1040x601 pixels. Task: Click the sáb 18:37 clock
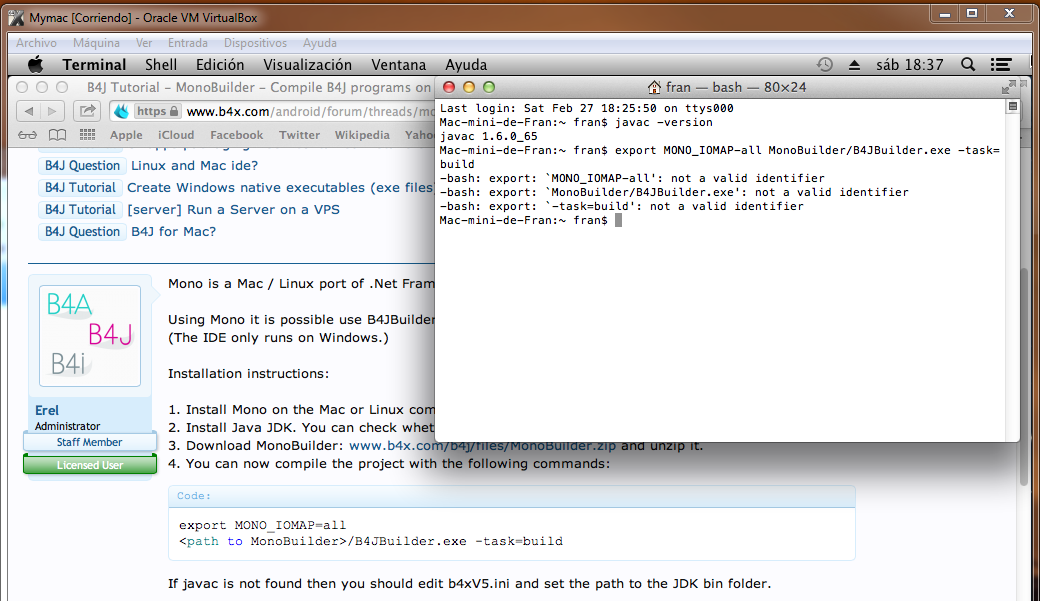click(909, 64)
